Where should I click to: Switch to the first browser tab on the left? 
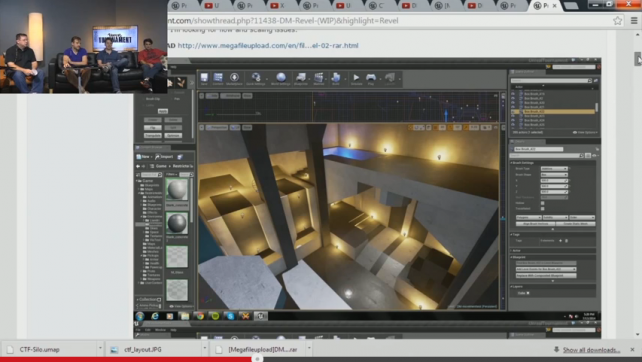179,6
